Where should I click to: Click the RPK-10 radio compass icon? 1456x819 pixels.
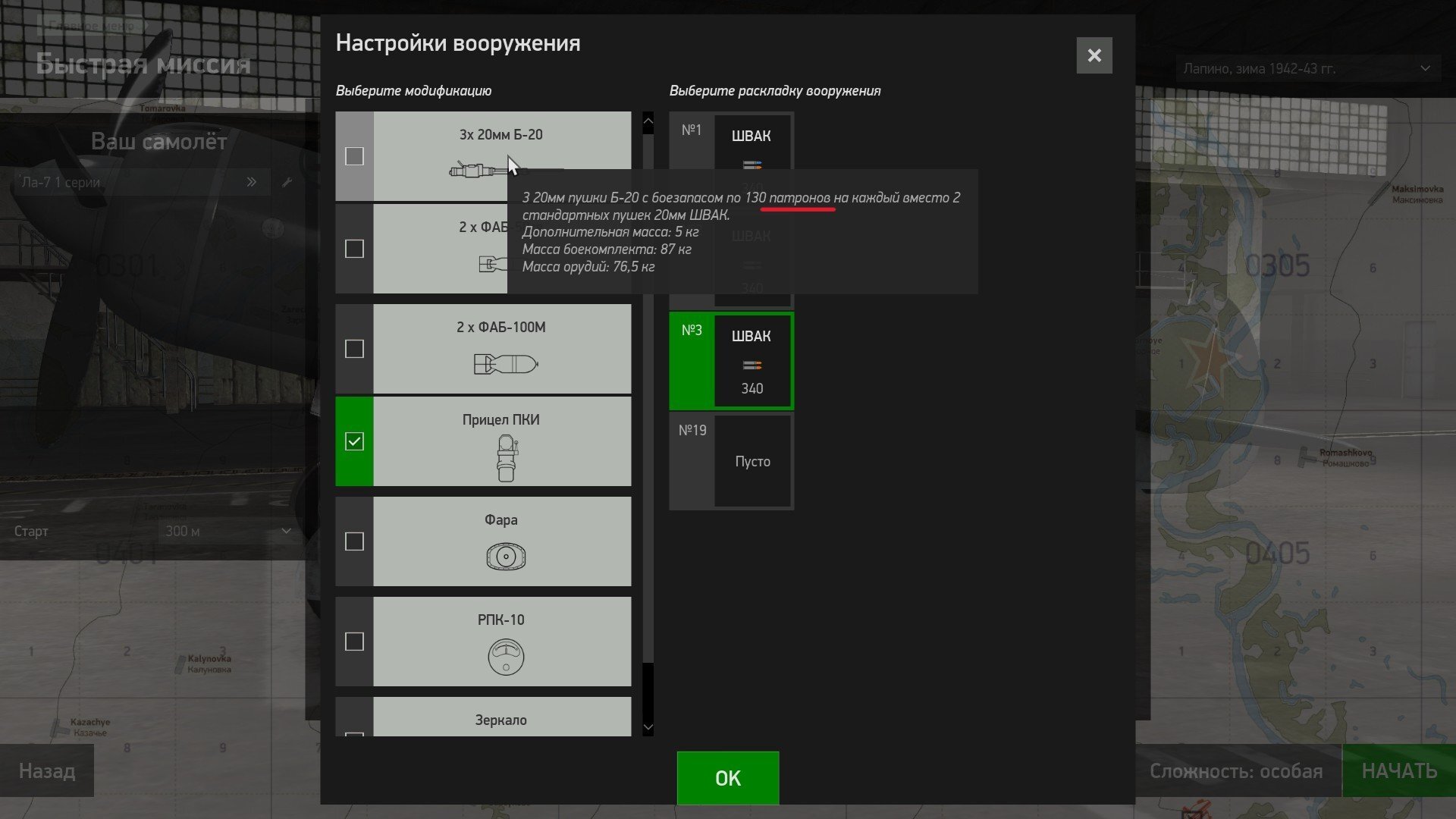[x=506, y=657]
